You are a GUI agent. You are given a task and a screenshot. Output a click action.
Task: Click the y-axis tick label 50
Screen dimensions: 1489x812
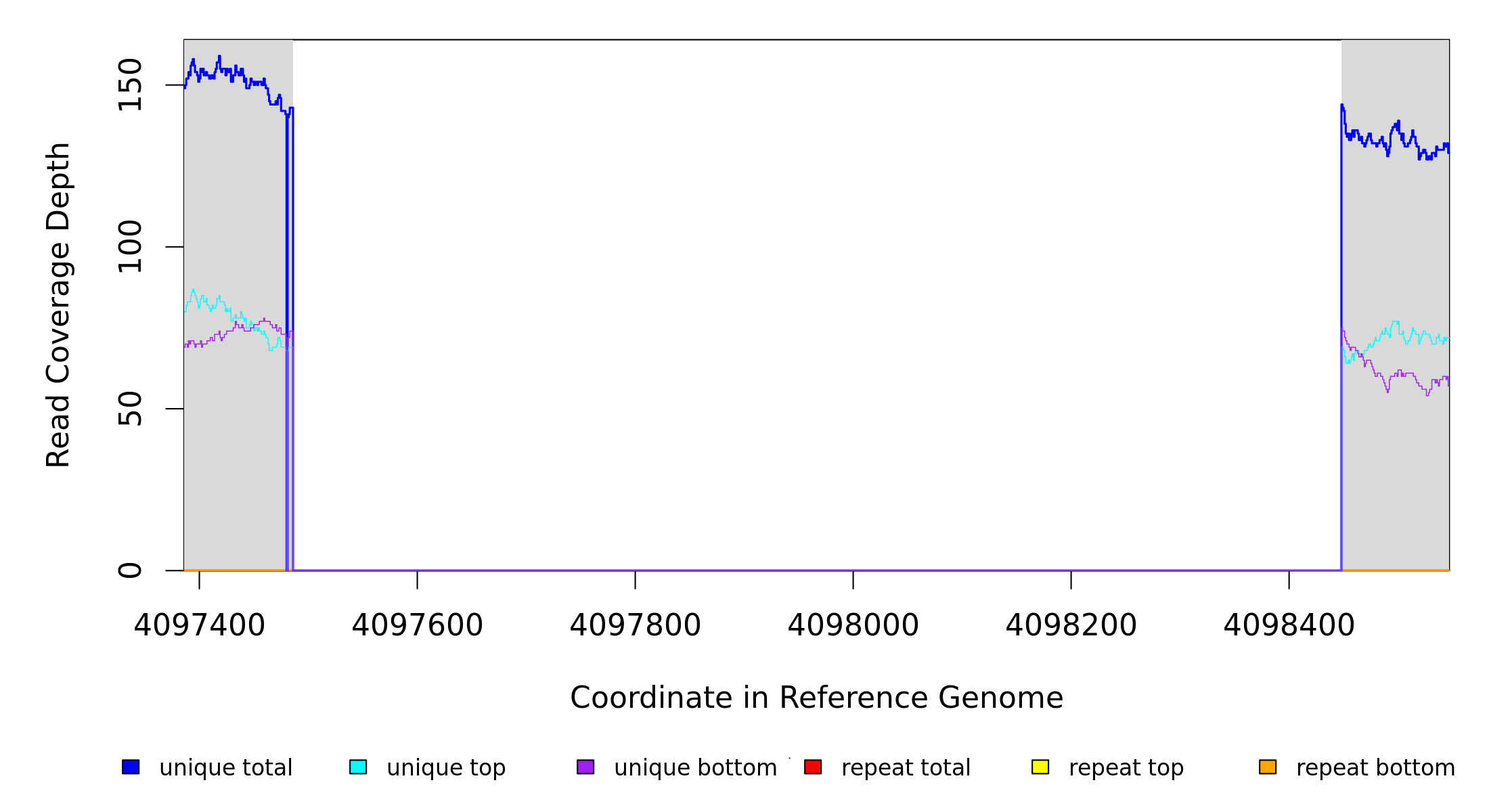tap(130, 409)
